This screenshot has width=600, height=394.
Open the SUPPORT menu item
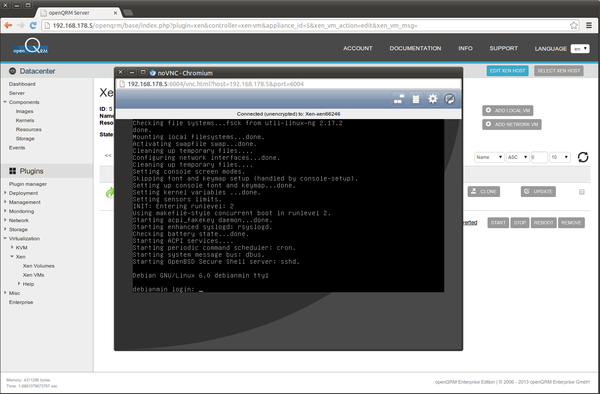(504, 48)
